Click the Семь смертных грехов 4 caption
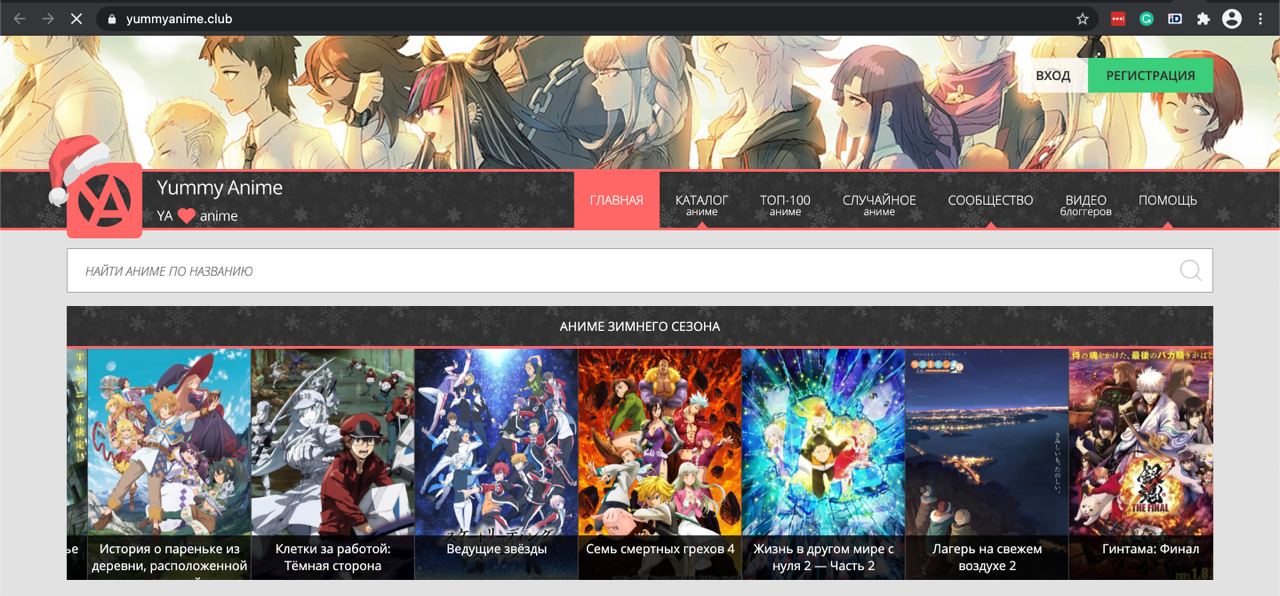 [660, 549]
